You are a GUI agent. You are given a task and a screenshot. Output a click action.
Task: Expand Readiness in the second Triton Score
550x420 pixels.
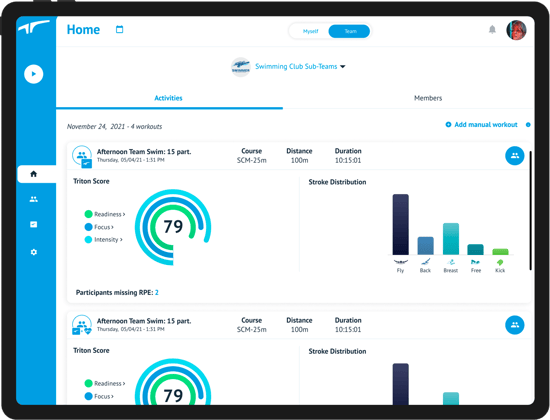tap(109, 384)
